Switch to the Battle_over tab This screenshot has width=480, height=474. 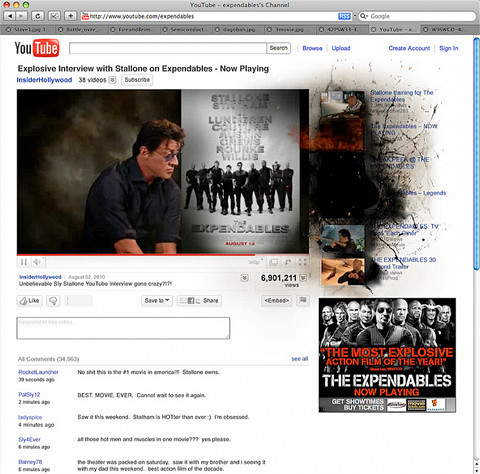(x=82, y=29)
